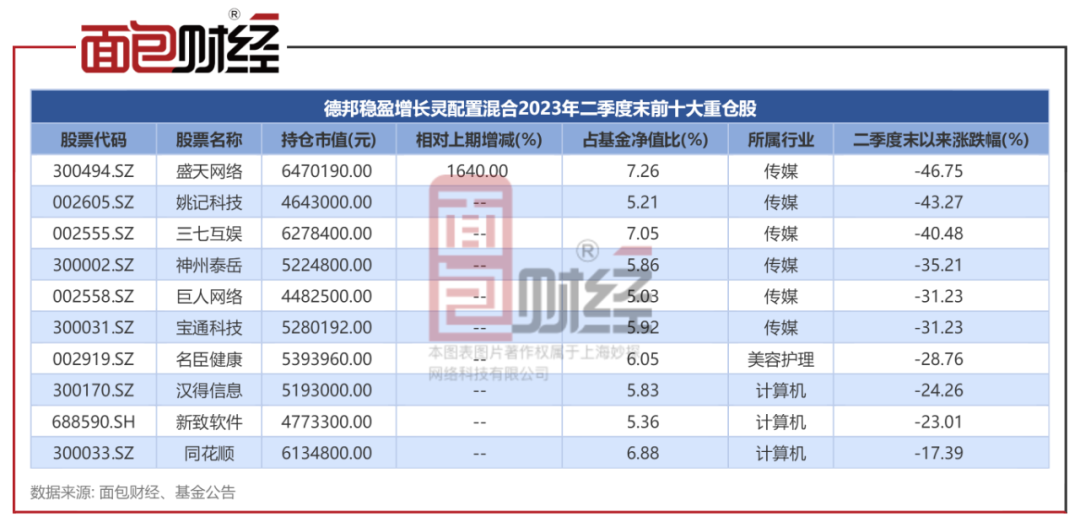Click the stock name 盛天网络
1080x527 pixels.
point(208,171)
